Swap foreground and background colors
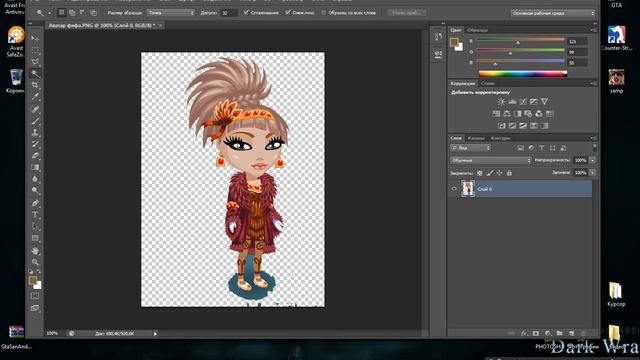The width and height of the screenshot is (640, 360). pos(39,271)
